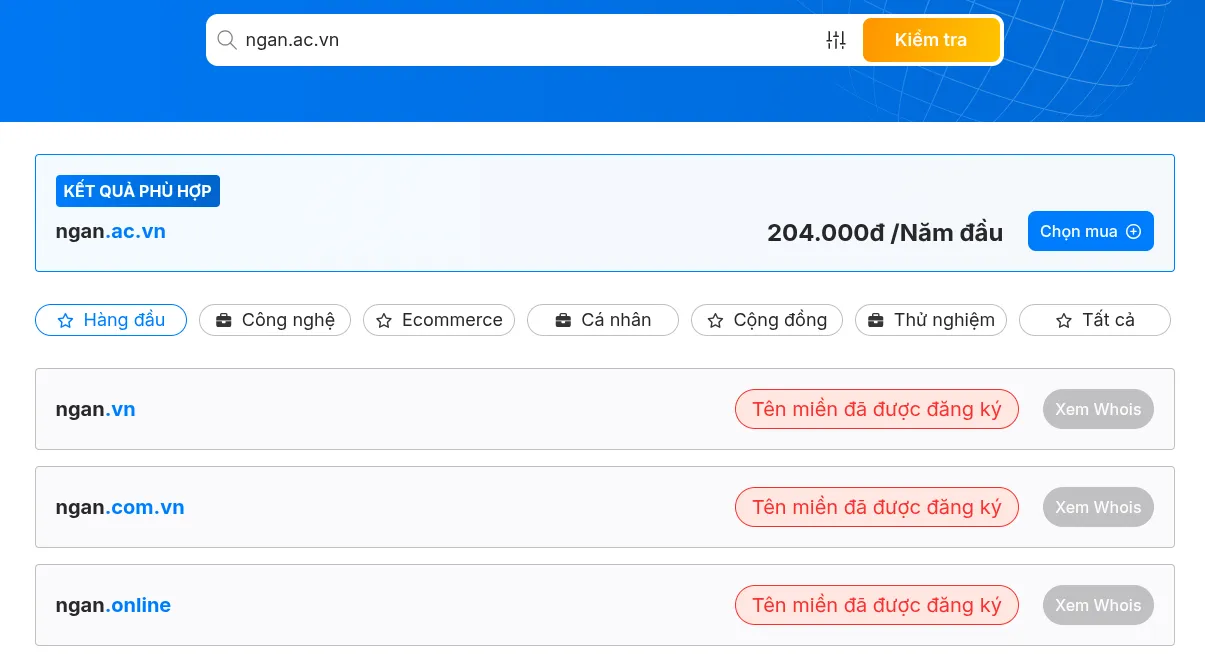Switch to the Tất cả category tab
1205x654 pixels.
point(1094,320)
